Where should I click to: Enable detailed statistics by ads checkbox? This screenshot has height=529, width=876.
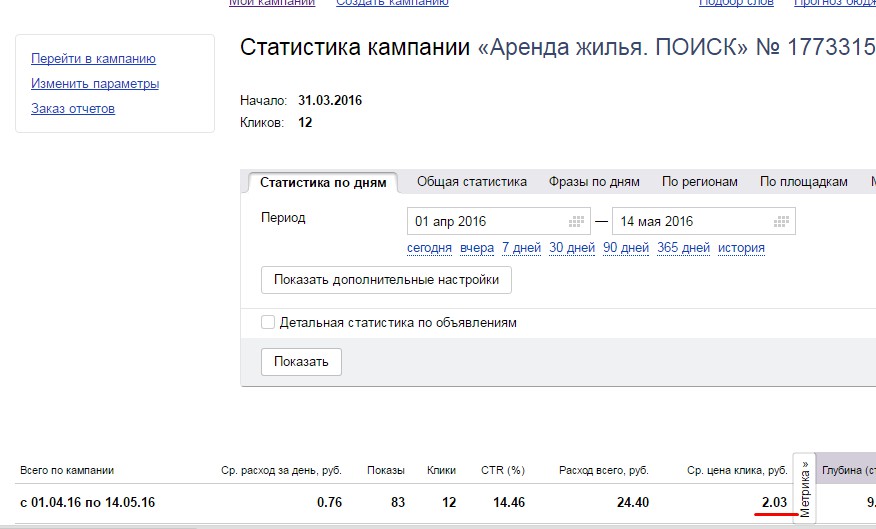[268, 323]
